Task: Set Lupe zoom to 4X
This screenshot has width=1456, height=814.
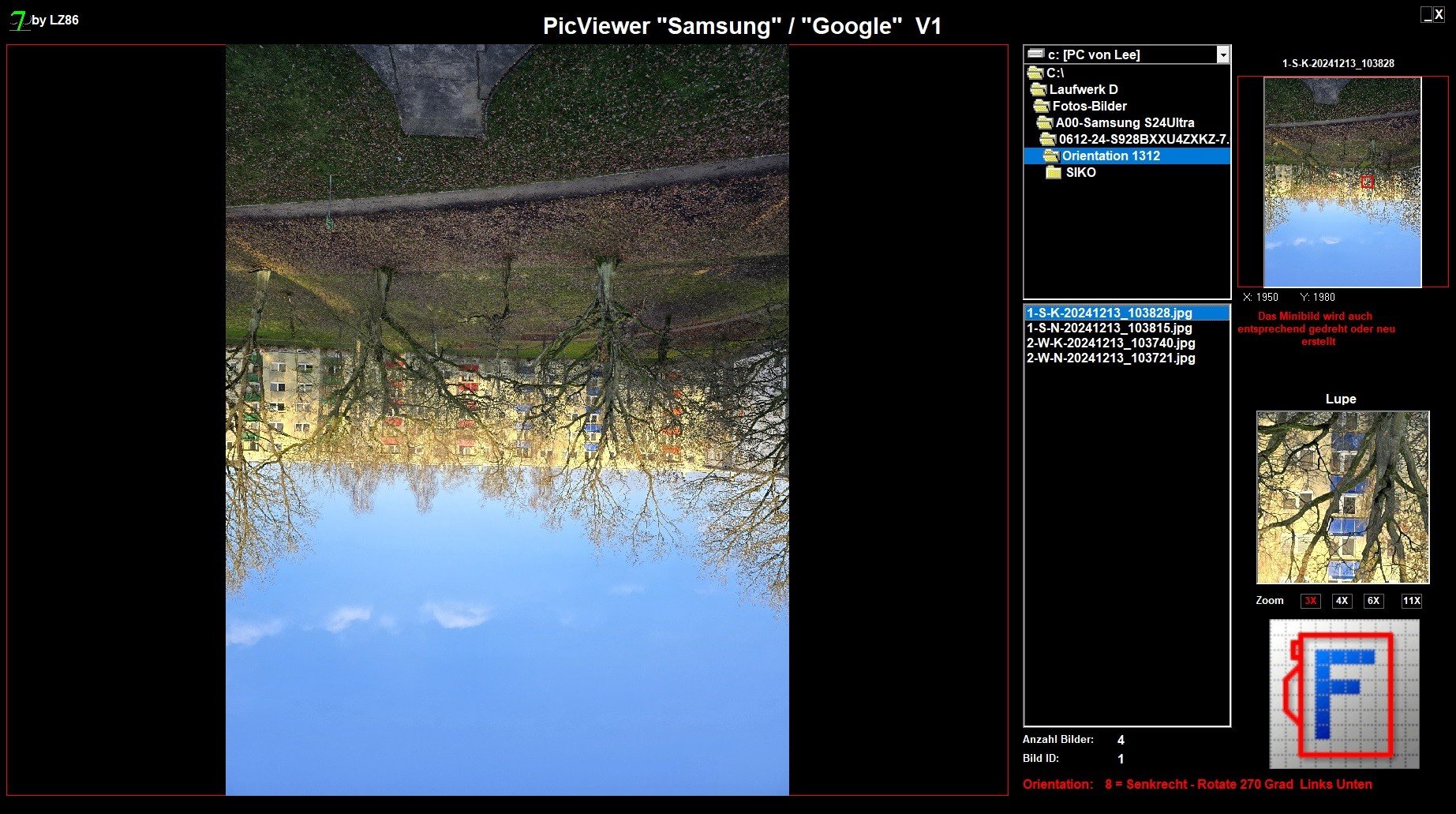Action: click(1342, 601)
